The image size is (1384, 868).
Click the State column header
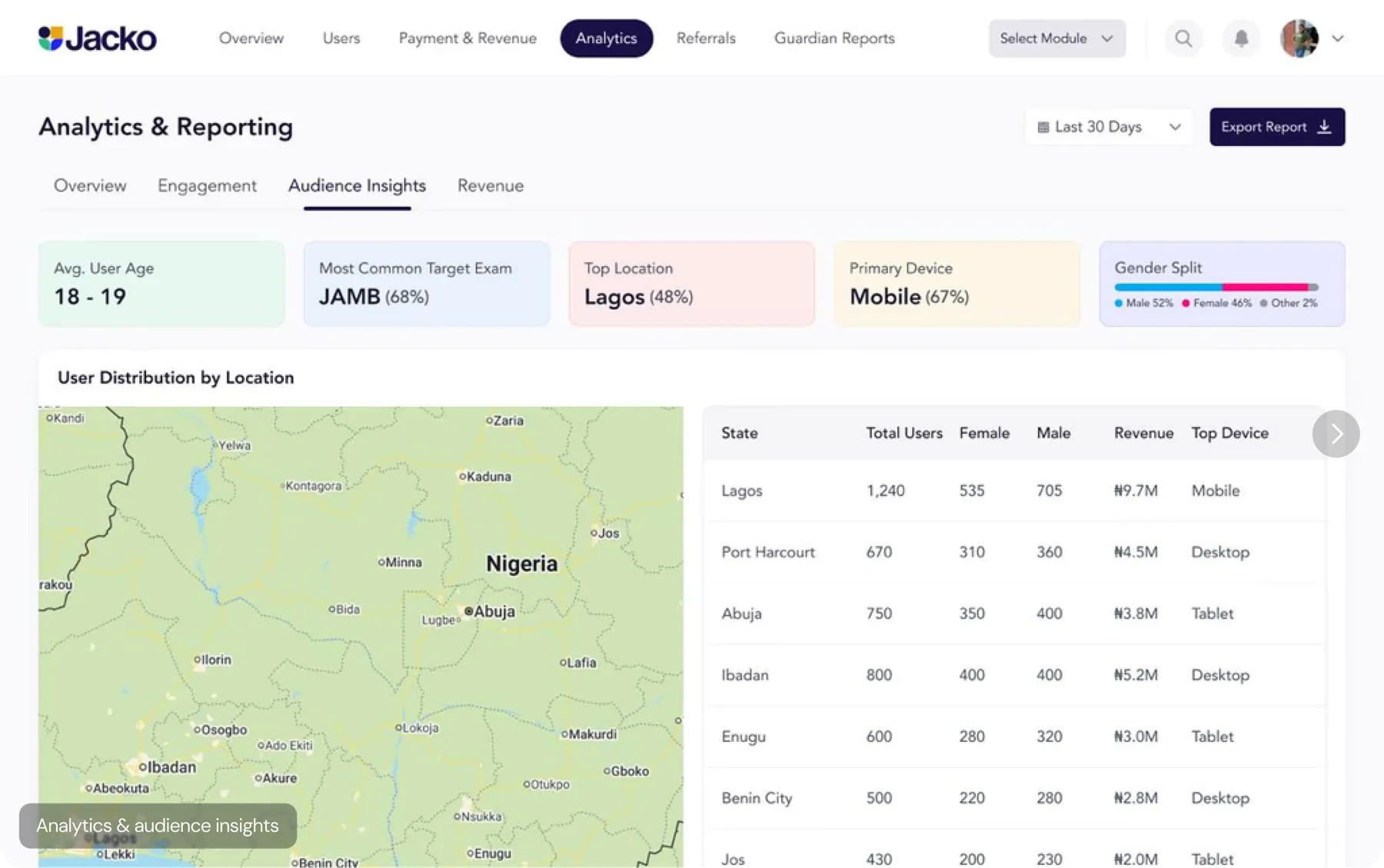(740, 434)
